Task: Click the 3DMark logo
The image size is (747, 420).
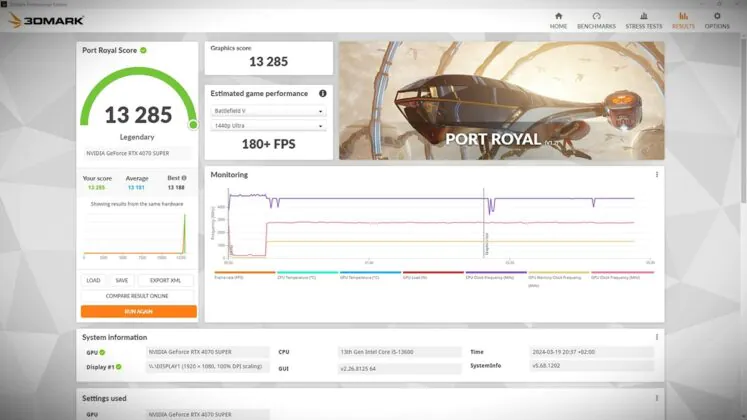Action: 46,20
